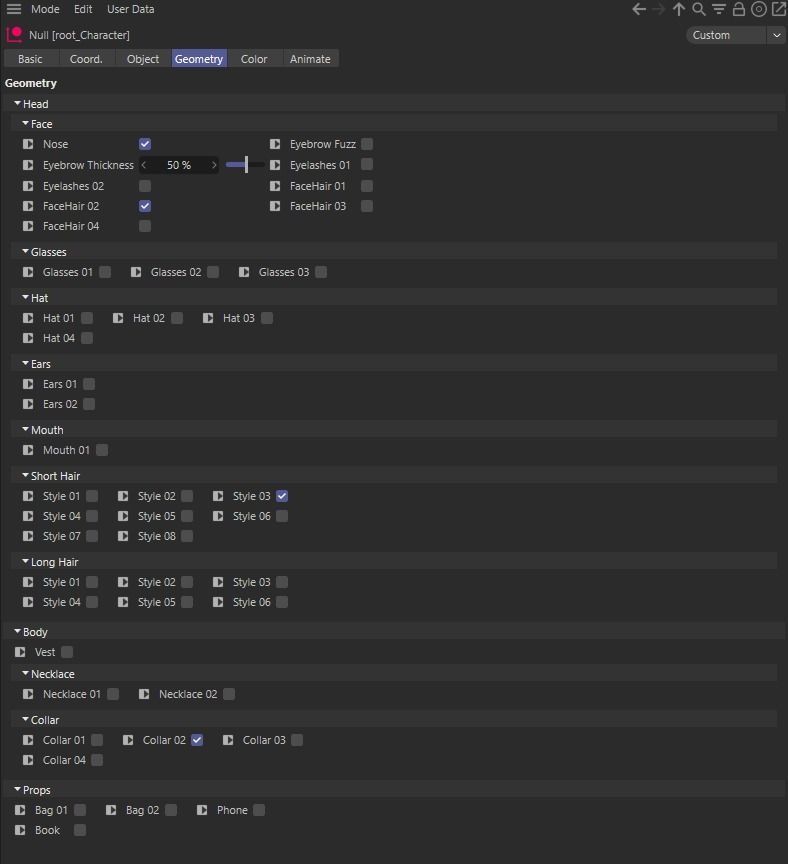Image resolution: width=788 pixels, height=864 pixels.
Task: Open the filter icon in header
Action: click(719, 9)
